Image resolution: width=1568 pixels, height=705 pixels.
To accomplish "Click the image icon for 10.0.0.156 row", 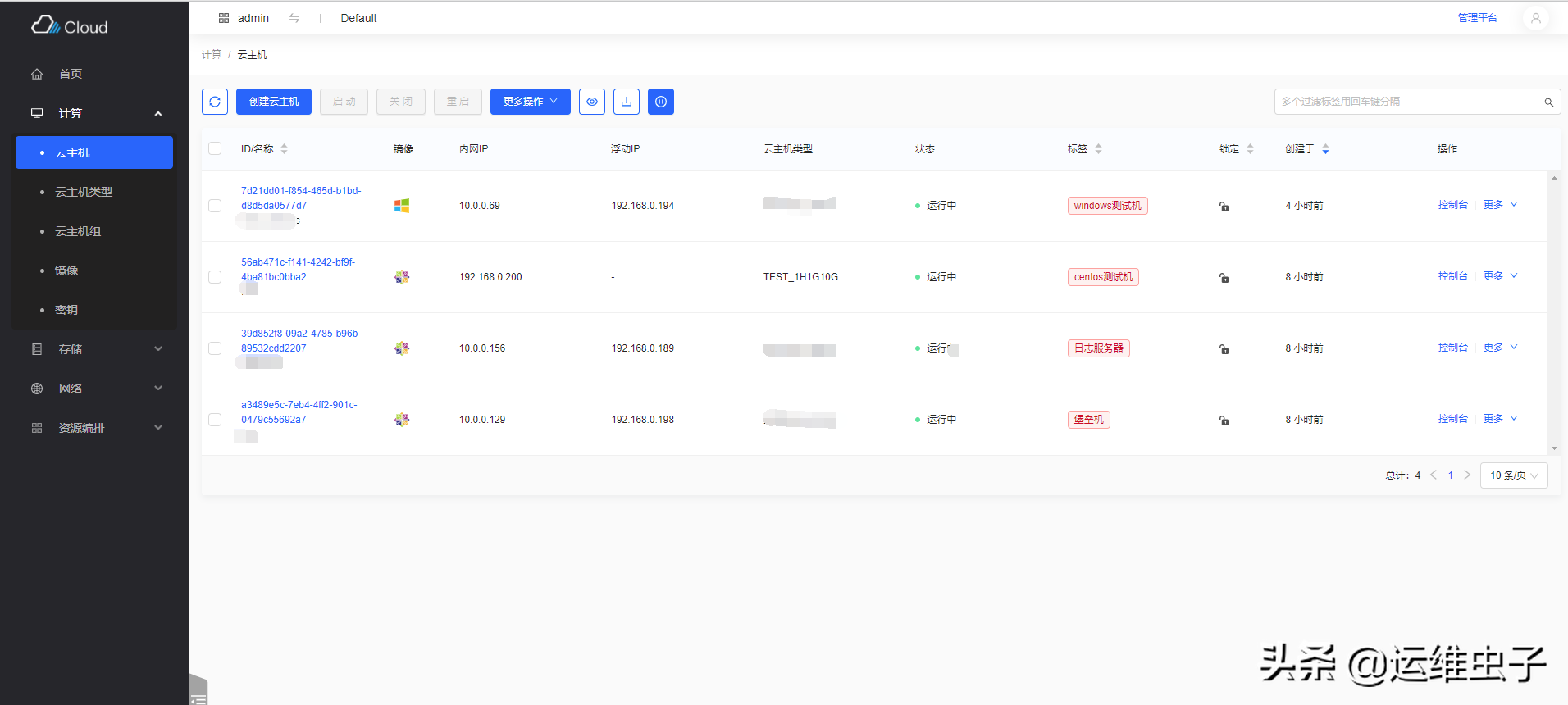I will click(402, 348).
